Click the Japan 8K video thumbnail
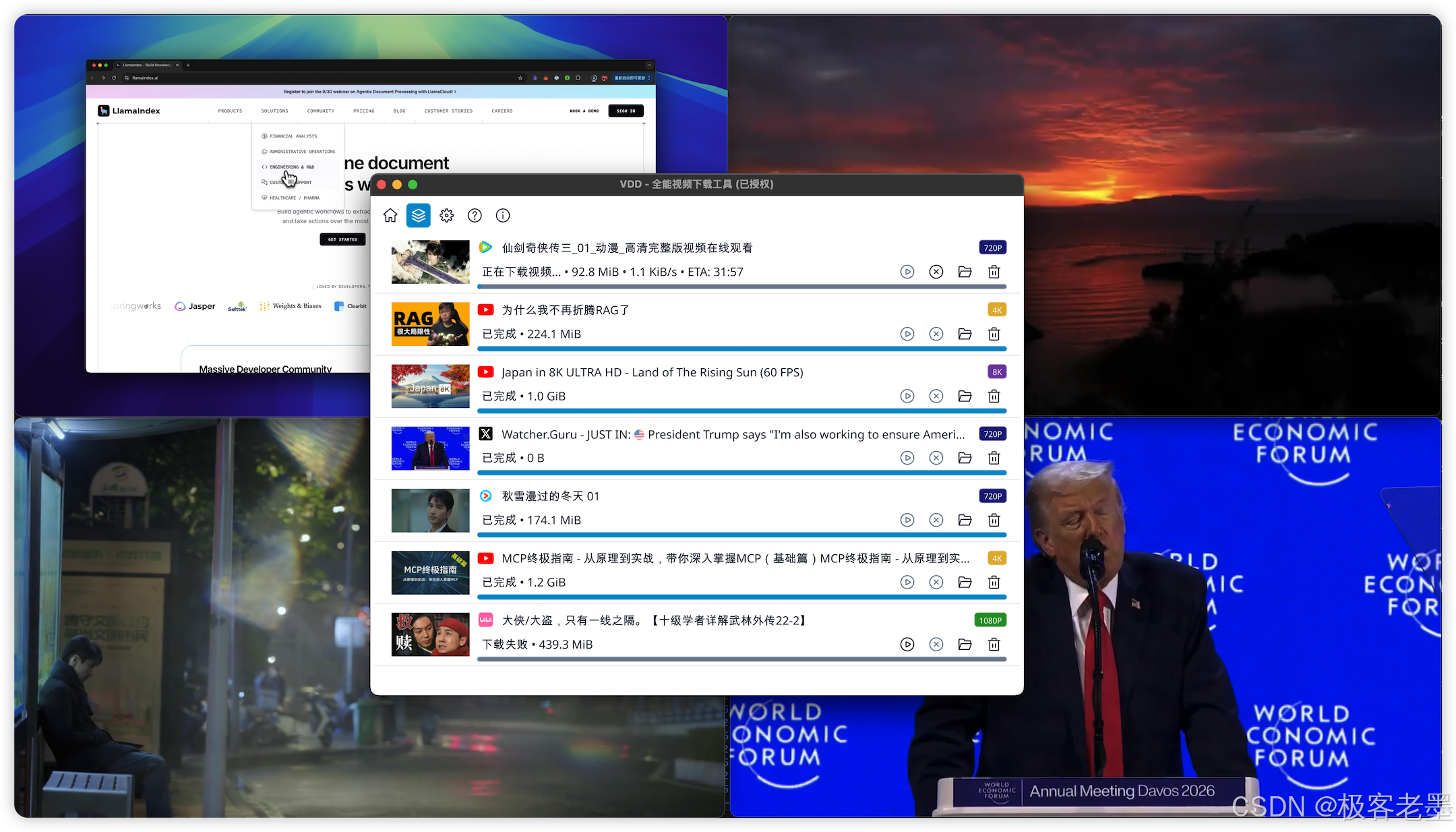This screenshot has height=832, width=1456. click(431, 386)
